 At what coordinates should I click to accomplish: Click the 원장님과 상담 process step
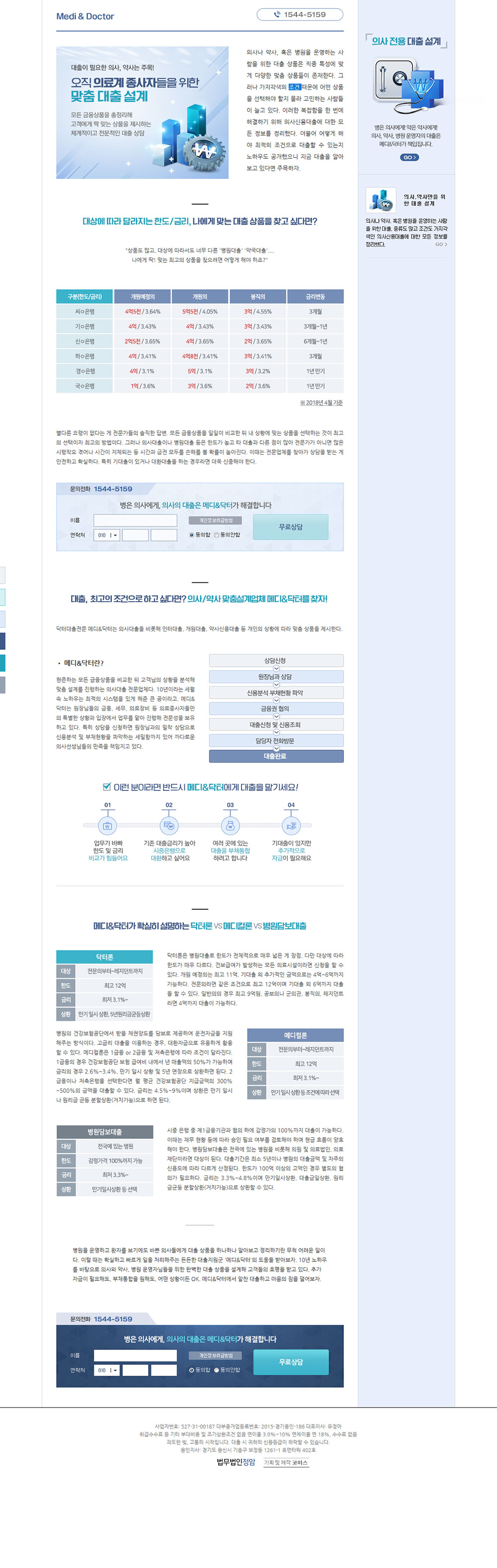point(276,677)
